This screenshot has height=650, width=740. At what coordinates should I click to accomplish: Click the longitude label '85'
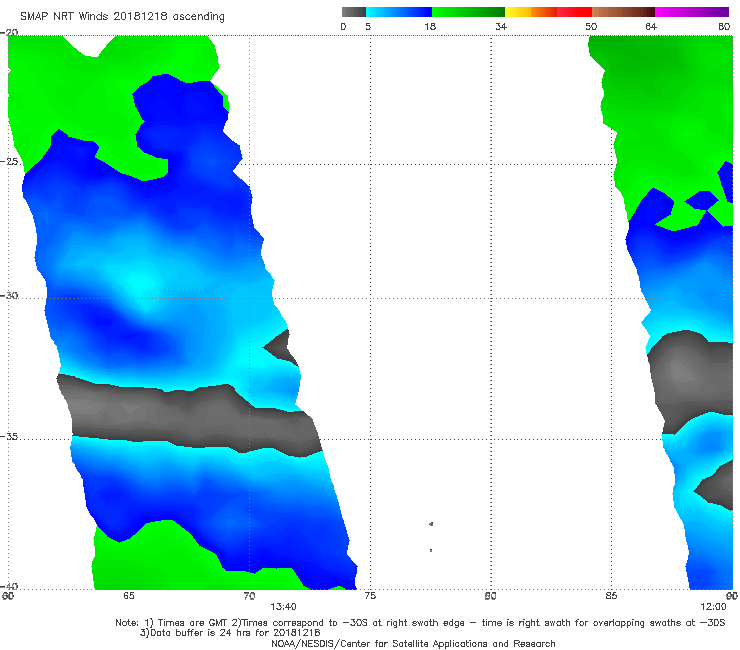tap(611, 596)
